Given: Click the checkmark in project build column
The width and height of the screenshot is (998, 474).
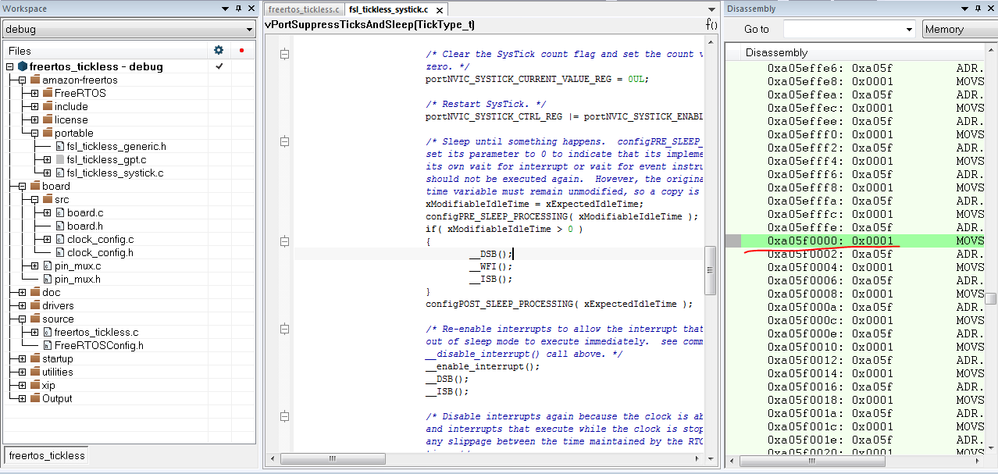Looking at the screenshot, I should point(218,66).
